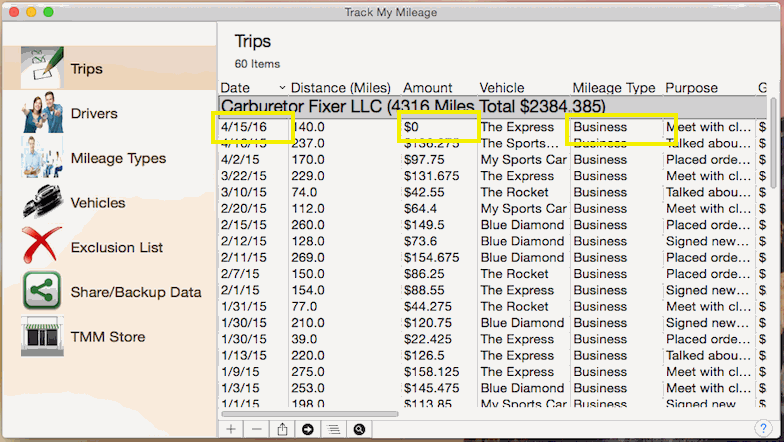Select TMM Store label in sidebar
The height and width of the screenshot is (442, 784).
click(108, 337)
